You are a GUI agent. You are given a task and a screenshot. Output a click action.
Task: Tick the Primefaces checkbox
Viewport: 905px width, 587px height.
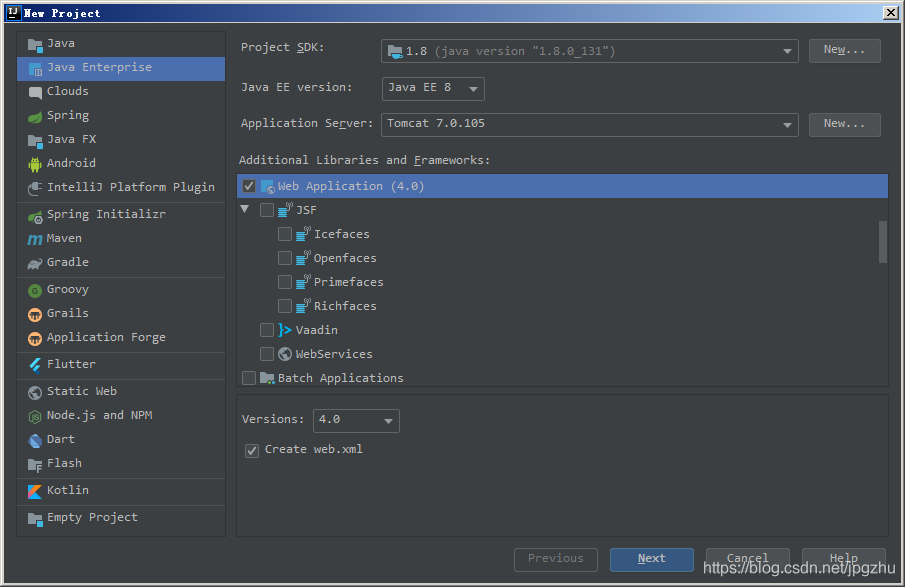coord(285,282)
